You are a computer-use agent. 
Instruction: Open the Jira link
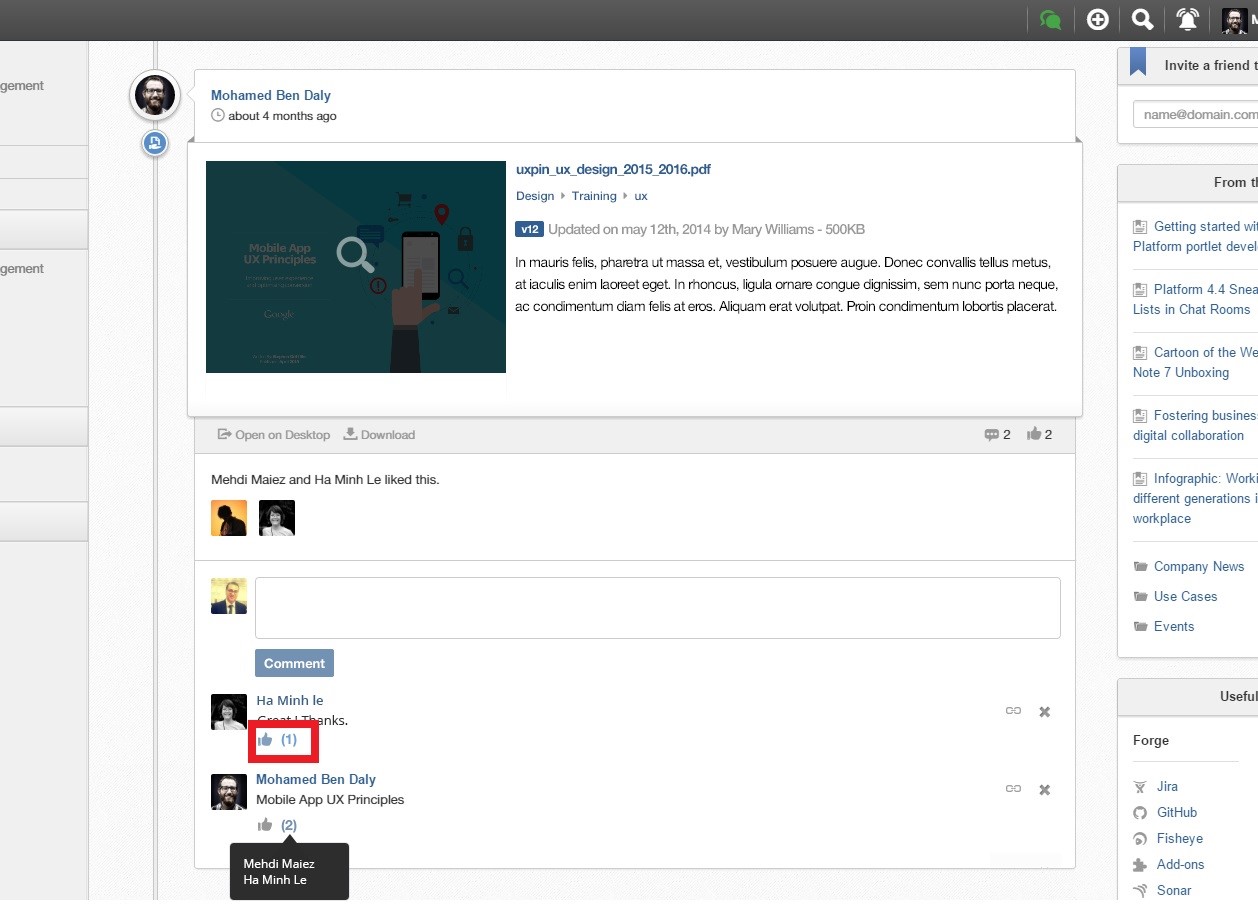coord(1167,786)
